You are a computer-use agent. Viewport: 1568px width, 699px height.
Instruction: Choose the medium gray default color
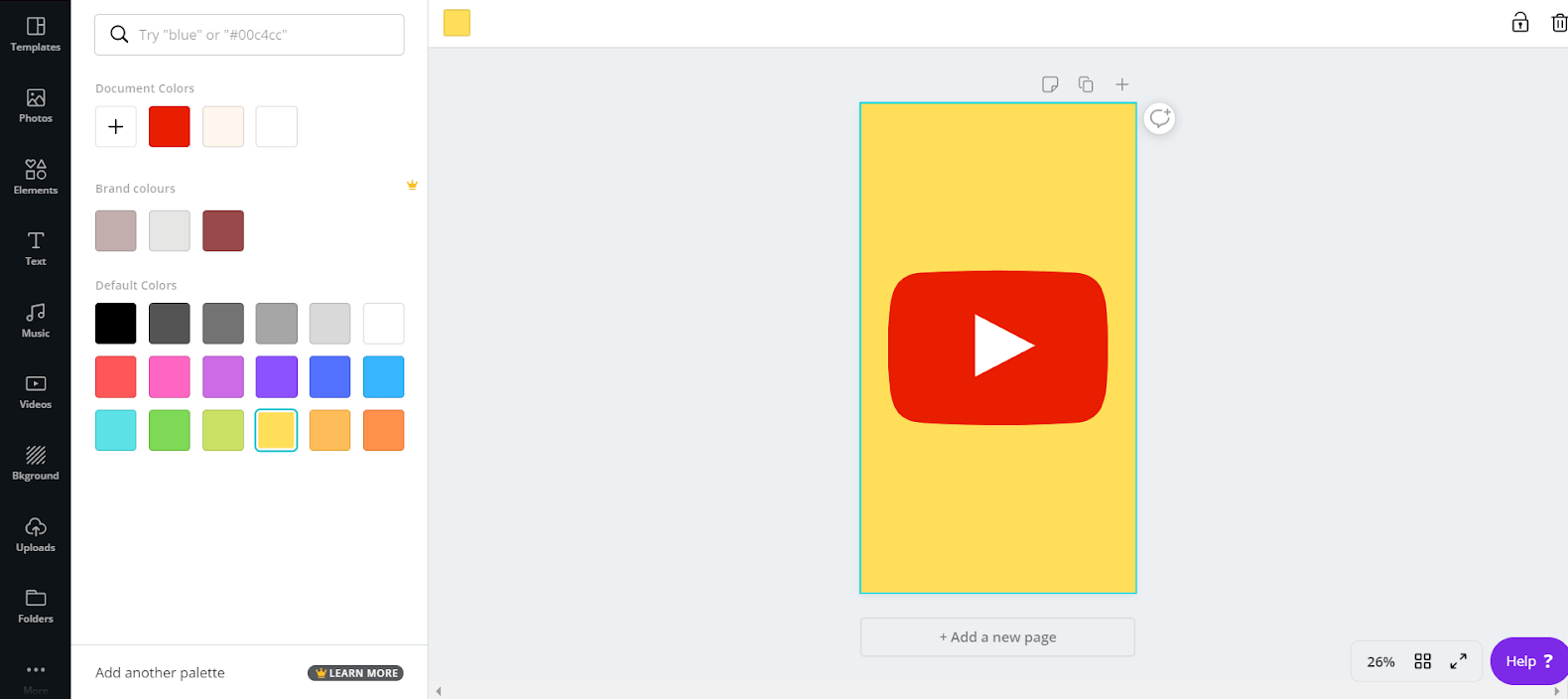(x=223, y=324)
